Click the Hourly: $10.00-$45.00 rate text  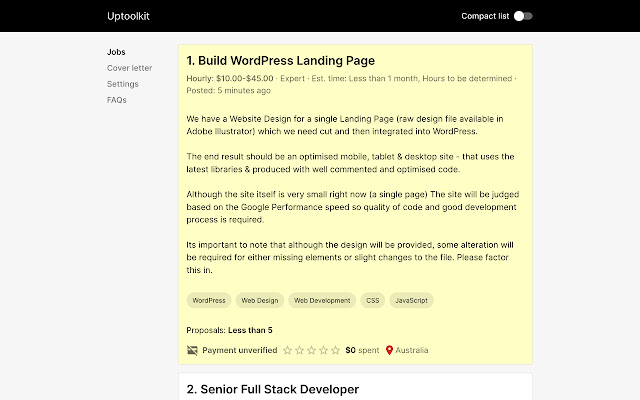click(x=230, y=78)
